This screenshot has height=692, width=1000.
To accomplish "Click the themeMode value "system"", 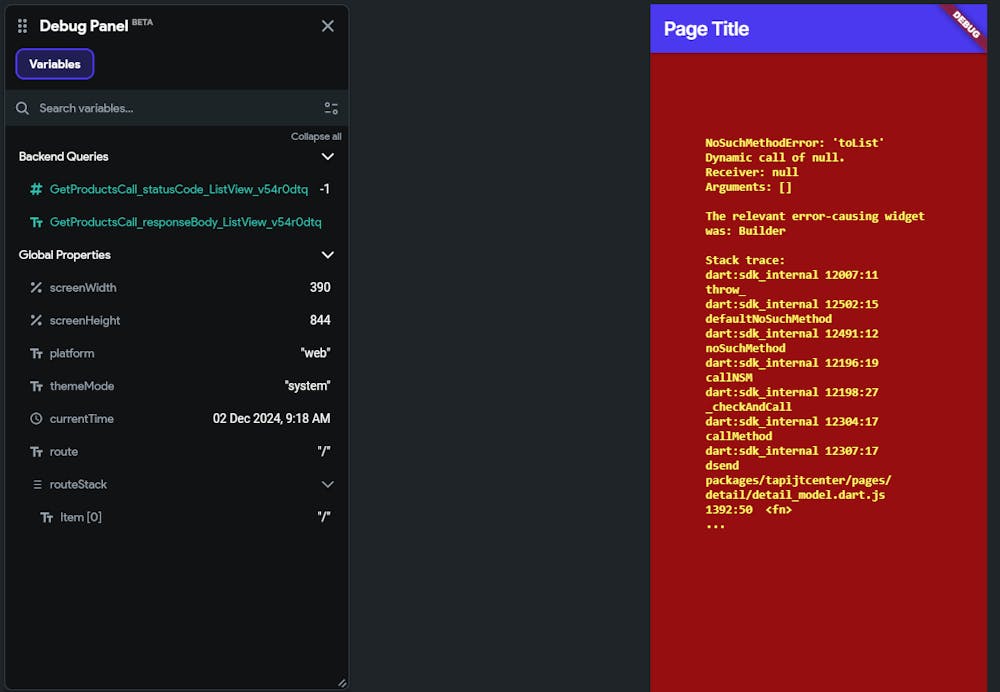I will (307, 386).
